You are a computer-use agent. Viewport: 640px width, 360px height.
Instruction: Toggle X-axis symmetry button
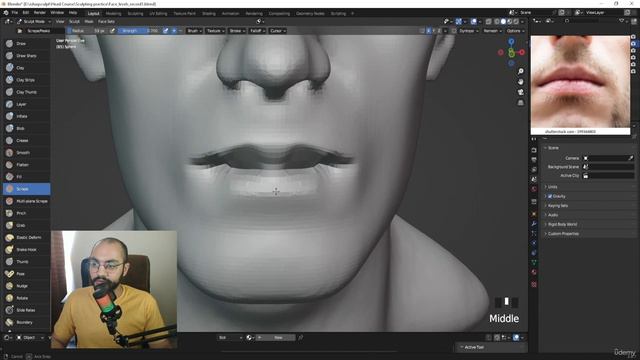click(x=428, y=31)
